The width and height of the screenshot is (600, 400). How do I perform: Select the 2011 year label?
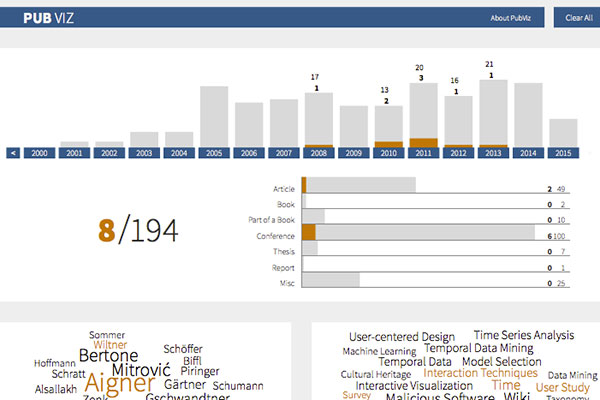tap(423, 153)
